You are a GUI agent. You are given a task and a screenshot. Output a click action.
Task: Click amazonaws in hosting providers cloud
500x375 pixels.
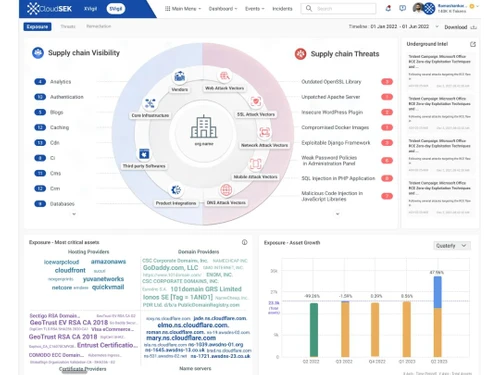(108, 262)
